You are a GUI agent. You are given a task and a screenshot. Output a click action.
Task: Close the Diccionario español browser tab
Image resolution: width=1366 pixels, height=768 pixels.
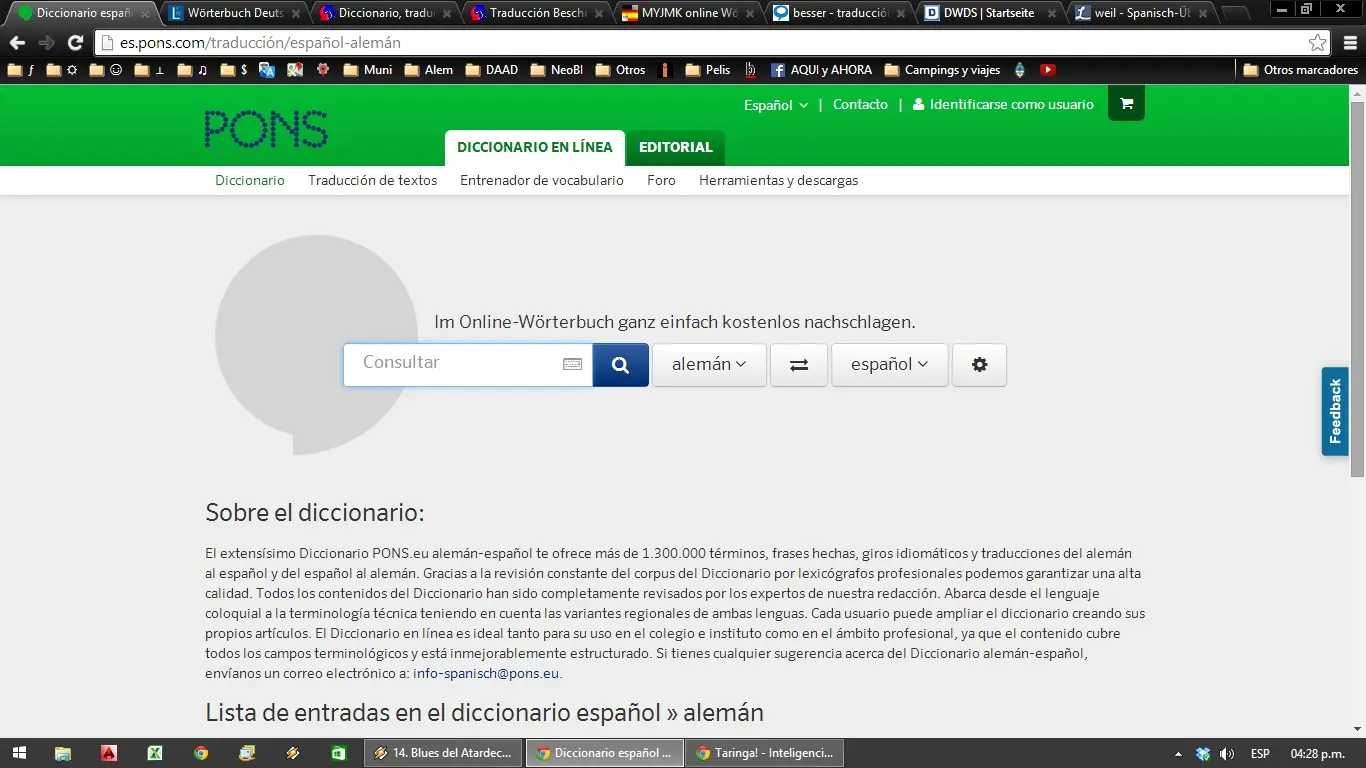point(144,14)
